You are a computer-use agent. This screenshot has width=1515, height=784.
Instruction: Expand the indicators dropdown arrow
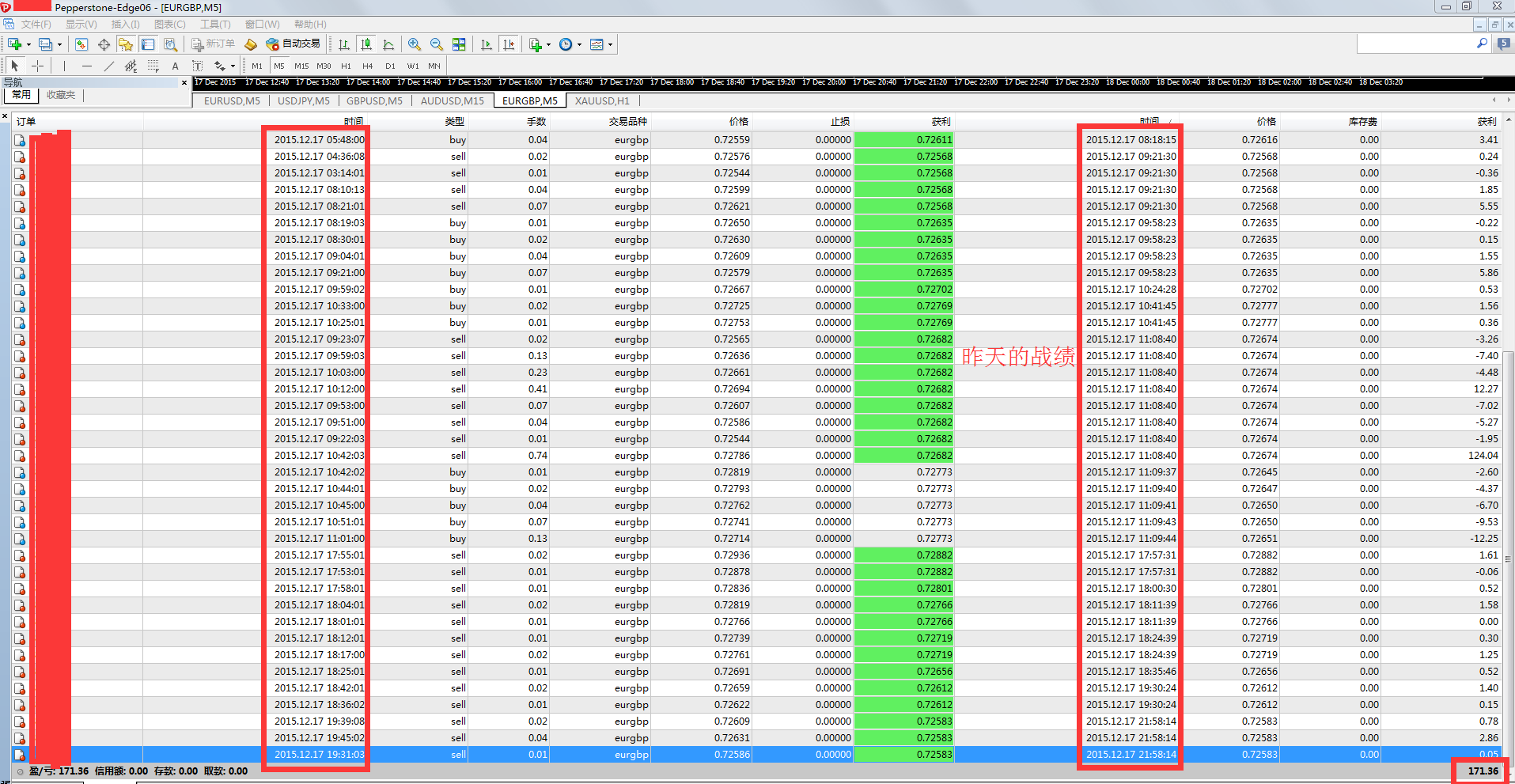[548, 44]
